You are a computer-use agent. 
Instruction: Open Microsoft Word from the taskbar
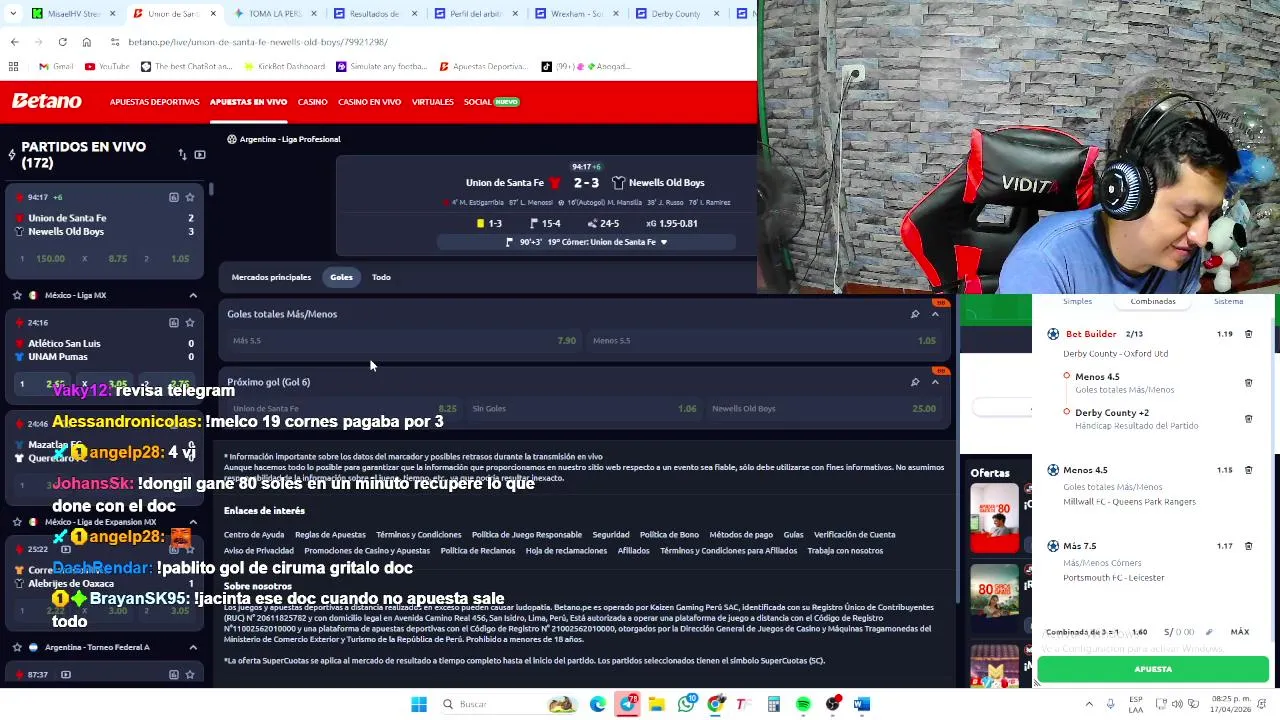point(862,704)
